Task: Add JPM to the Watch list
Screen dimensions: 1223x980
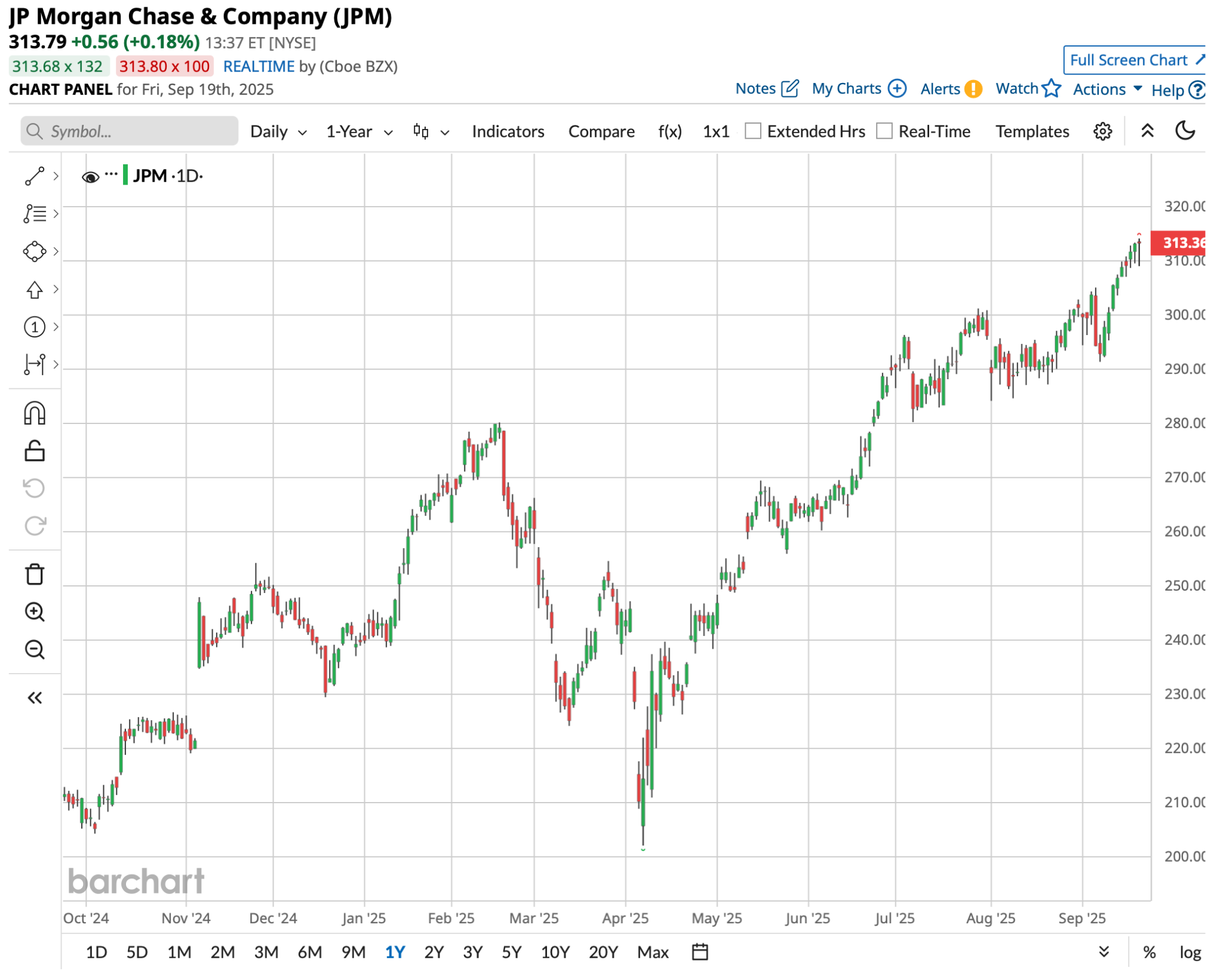Action: [1028, 89]
